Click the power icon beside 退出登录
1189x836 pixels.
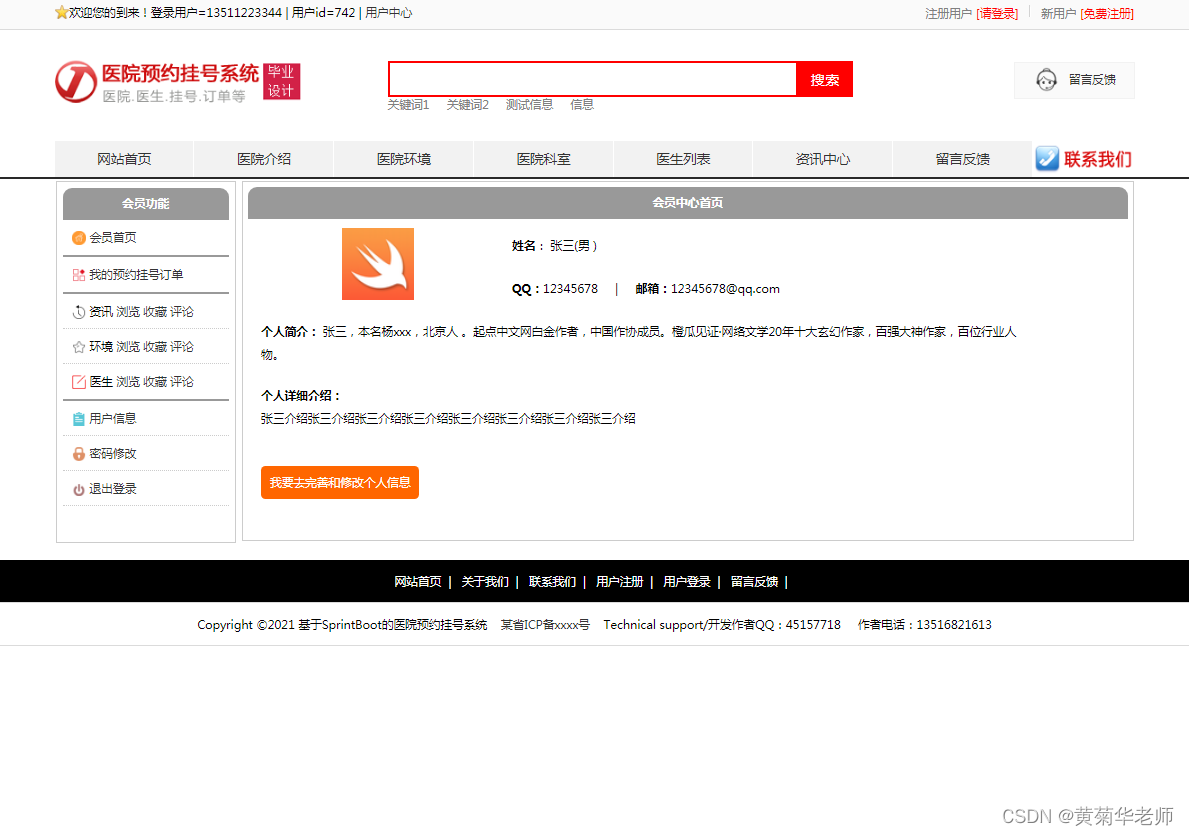tap(79, 489)
